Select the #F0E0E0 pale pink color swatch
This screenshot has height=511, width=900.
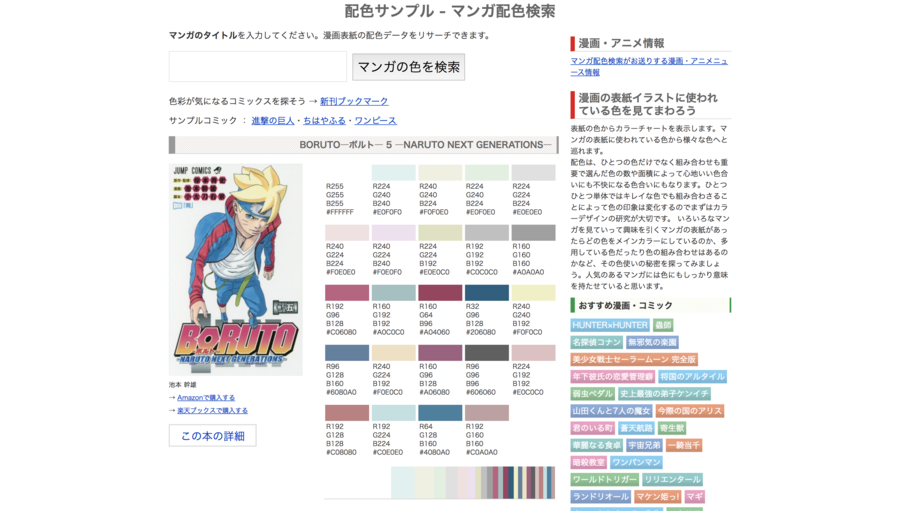pos(347,233)
